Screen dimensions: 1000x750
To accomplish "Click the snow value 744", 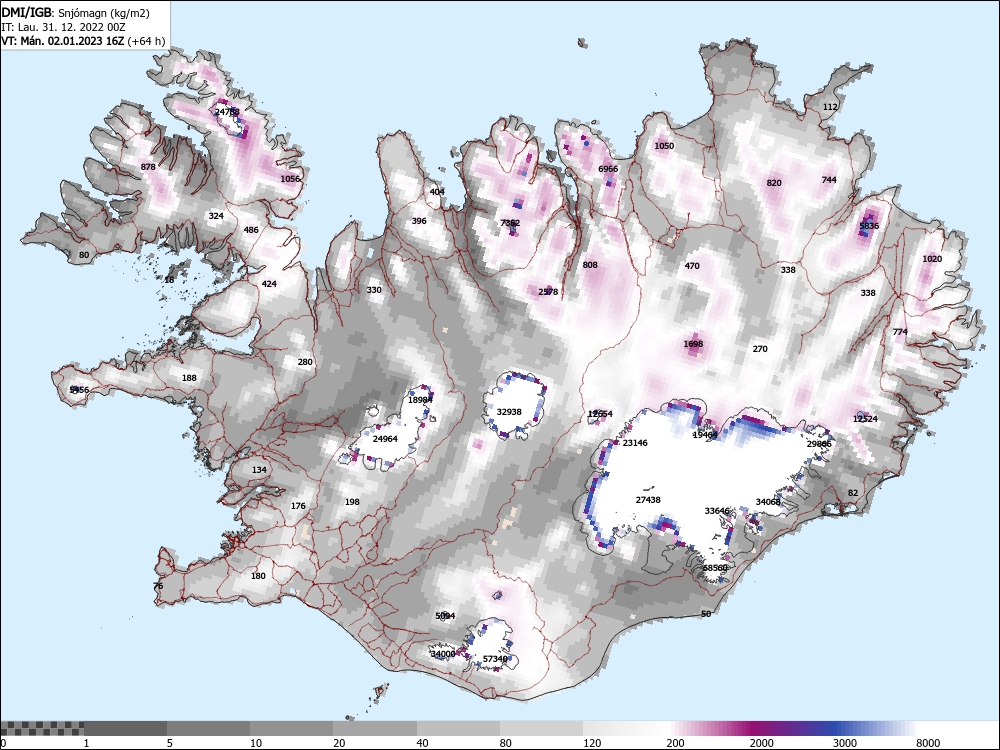I will [x=828, y=180].
